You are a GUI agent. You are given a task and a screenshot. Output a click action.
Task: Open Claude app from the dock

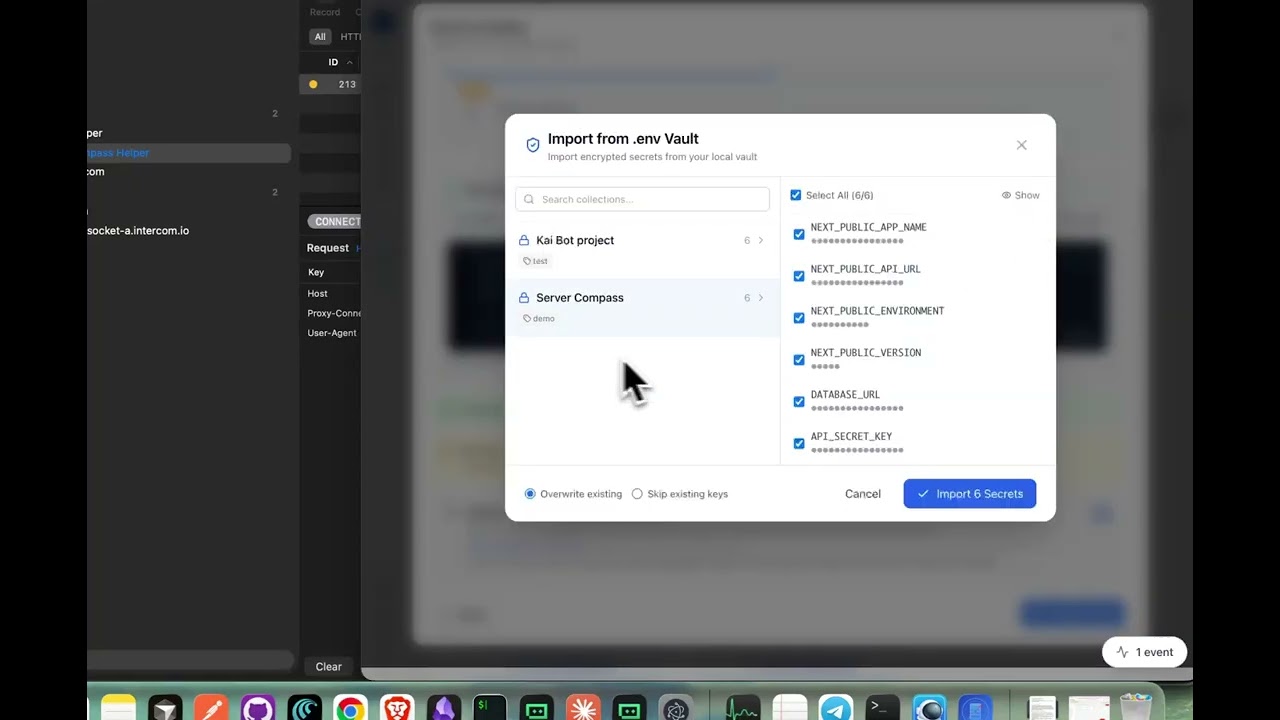[583, 708]
